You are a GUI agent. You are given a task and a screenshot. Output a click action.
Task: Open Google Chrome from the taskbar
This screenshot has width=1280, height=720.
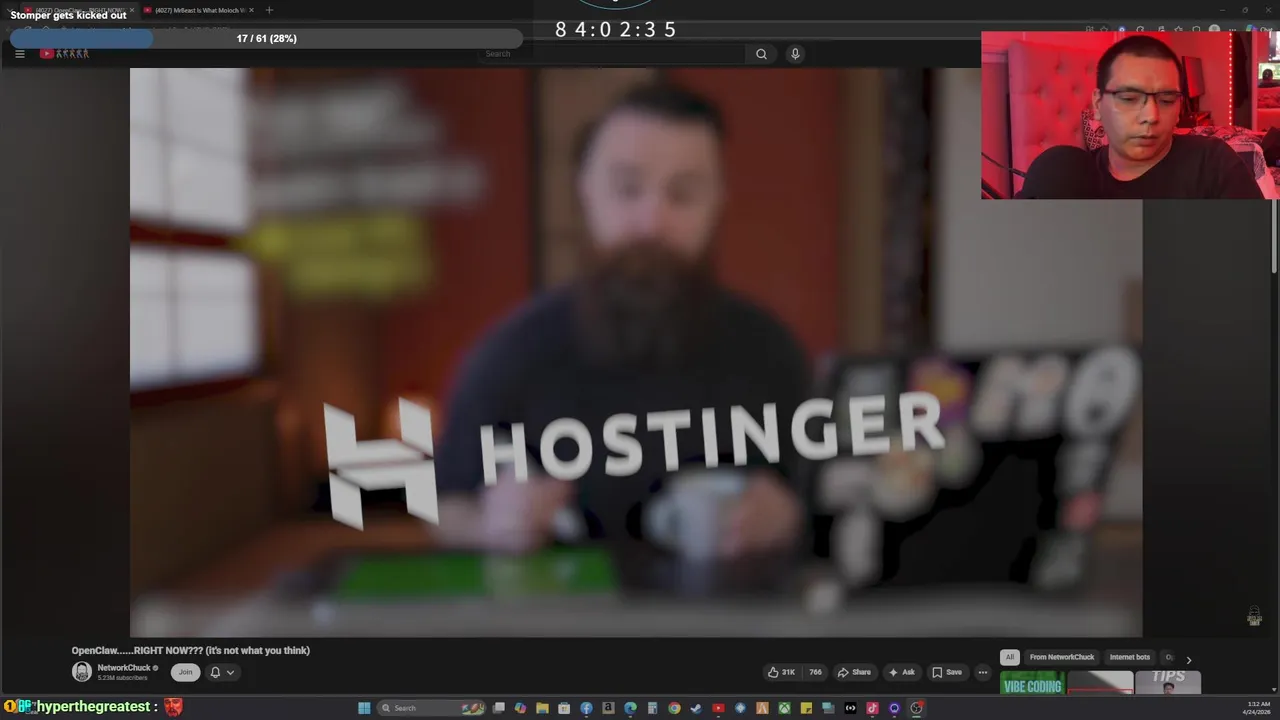coord(674,708)
